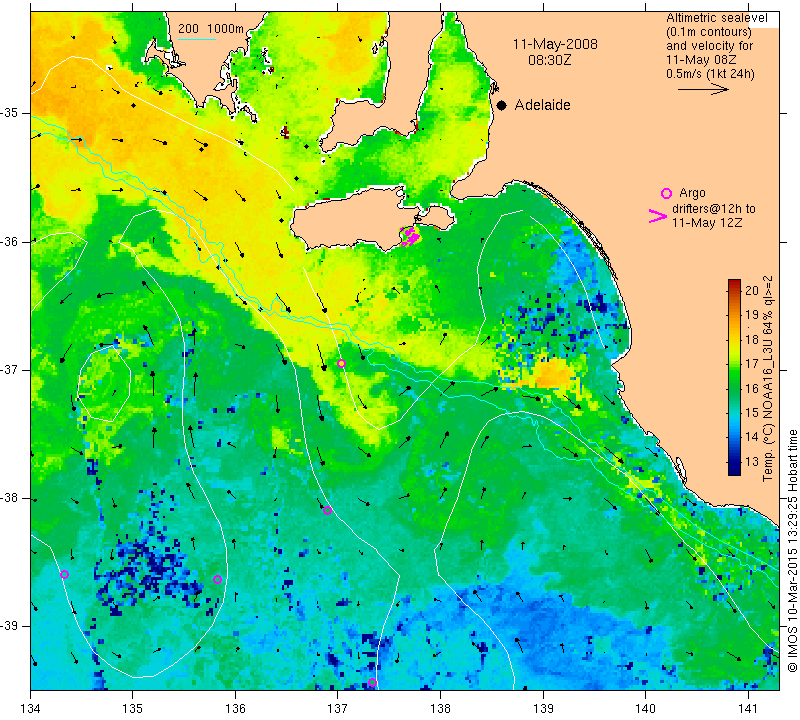
Task: Click the Argo float marker near 135.8°E, 38.6°S
Action: point(217,579)
